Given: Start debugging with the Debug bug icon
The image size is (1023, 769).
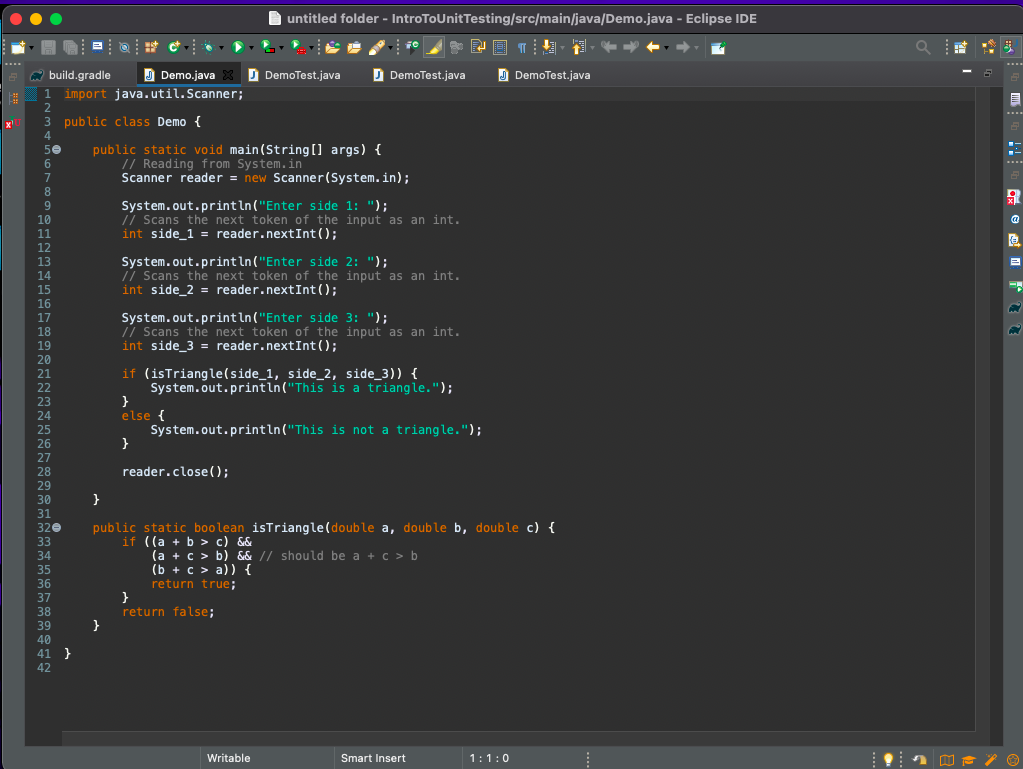Looking at the screenshot, I should click(x=209, y=47).
